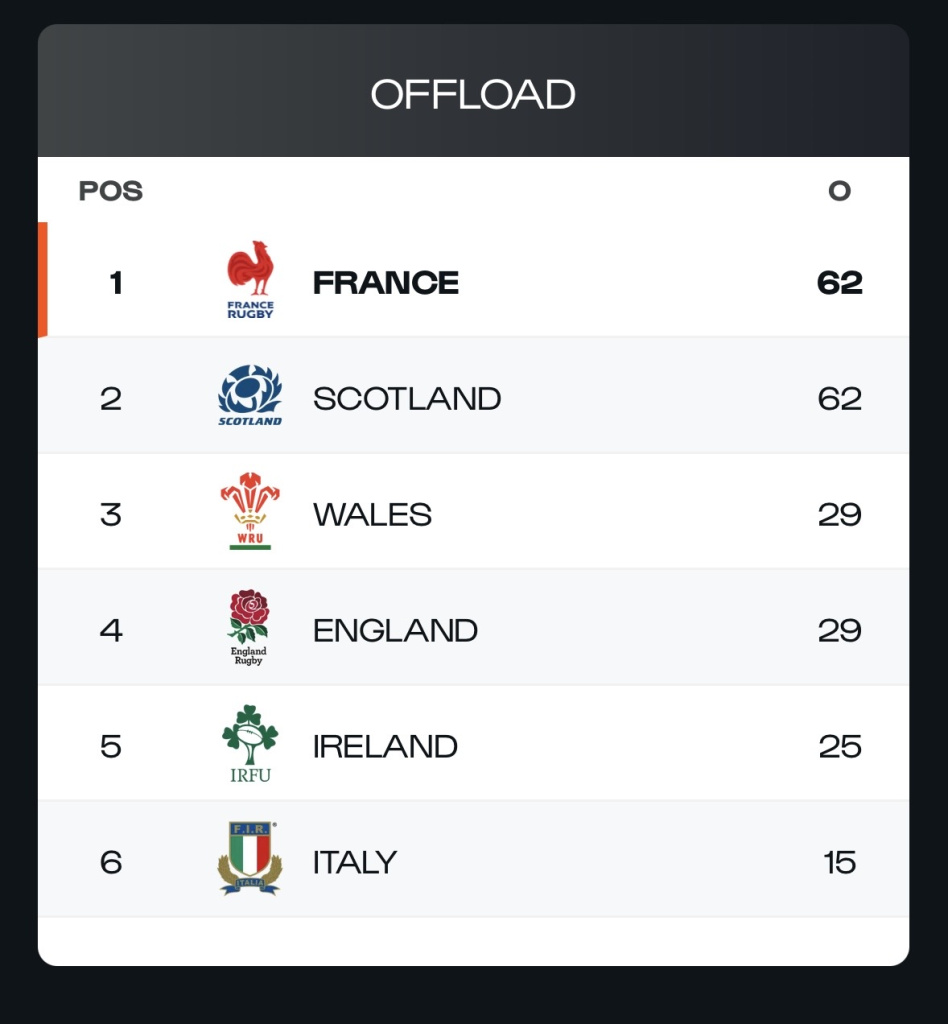Click Italy's offload value 15
This screenshot has width=948, height=1024.
point(839,862)
